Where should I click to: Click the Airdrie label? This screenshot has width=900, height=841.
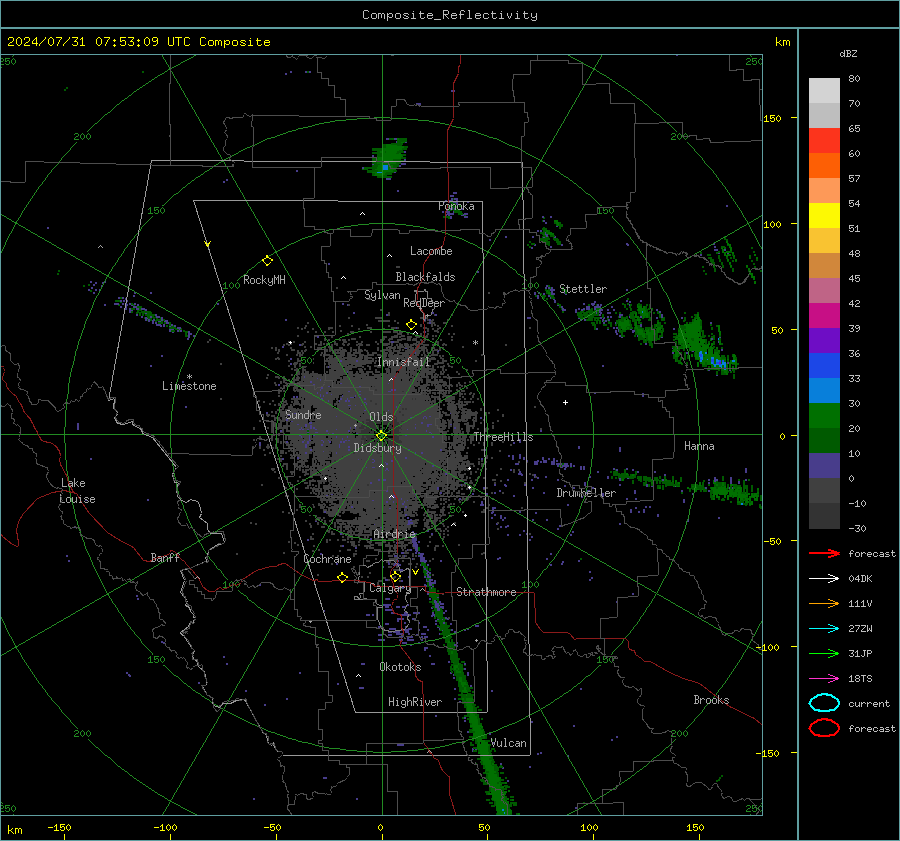394,534
